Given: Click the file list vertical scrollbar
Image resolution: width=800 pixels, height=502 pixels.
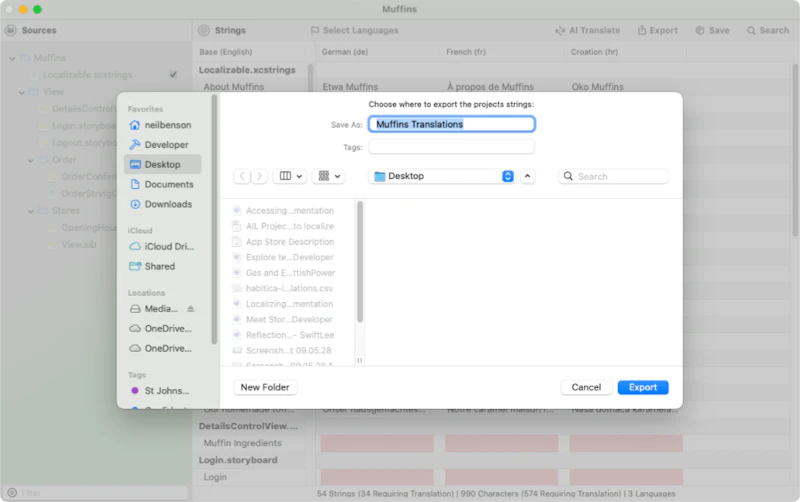Looking at the screenshot, I should [360, 262].
